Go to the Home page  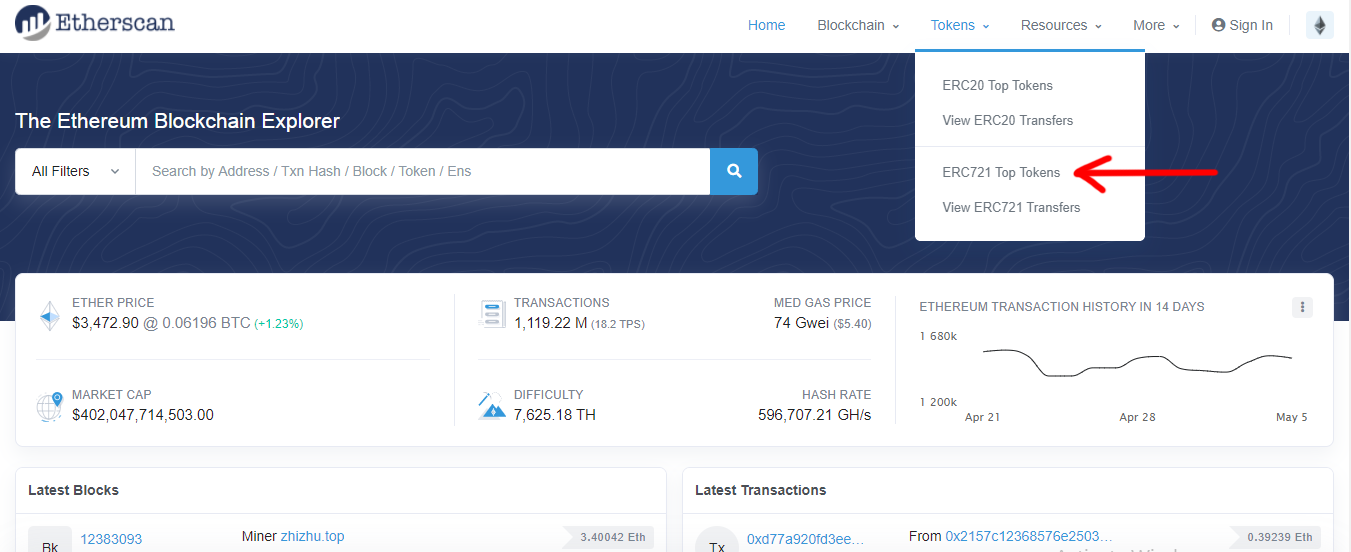tap(767, 25)
